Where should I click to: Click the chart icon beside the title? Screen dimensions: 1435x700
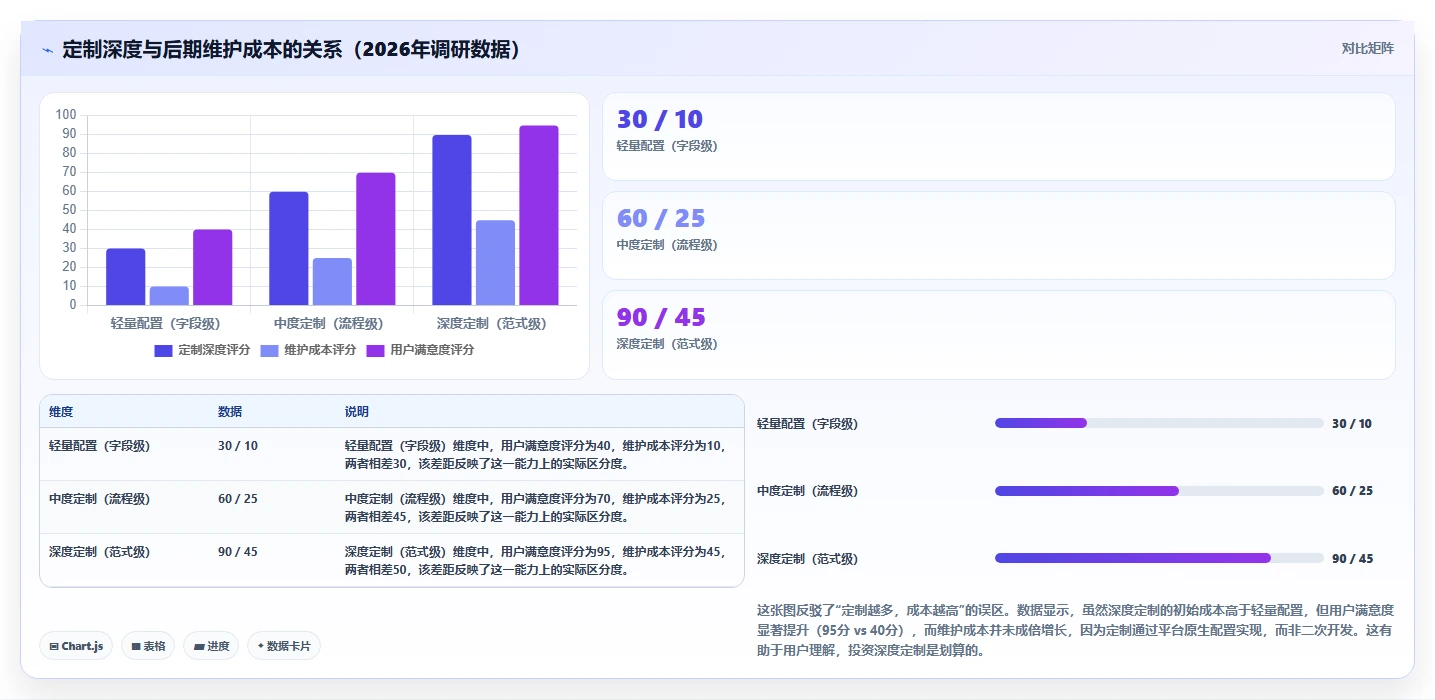48,50
